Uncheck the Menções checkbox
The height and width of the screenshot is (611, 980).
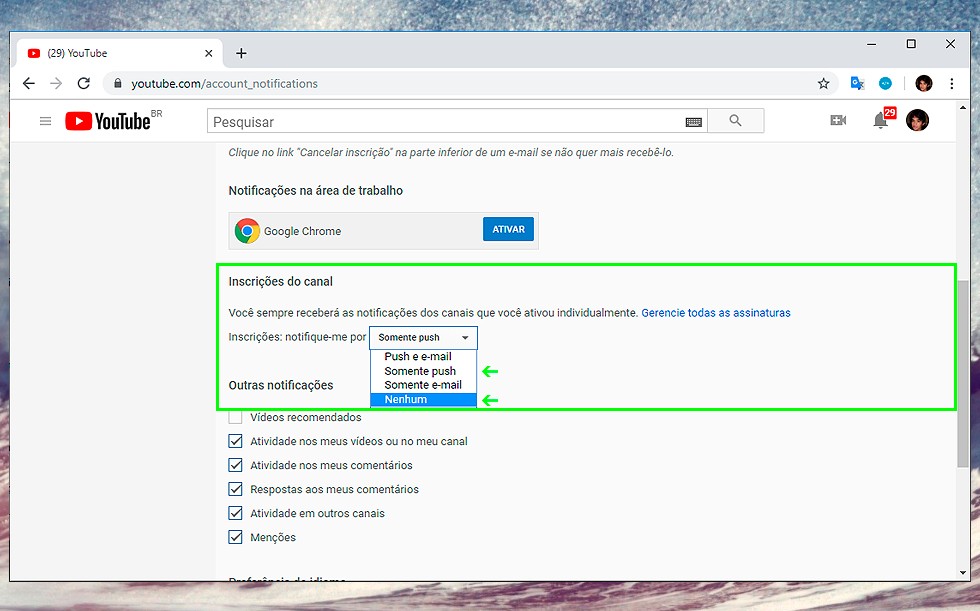(x=235, y=537)
